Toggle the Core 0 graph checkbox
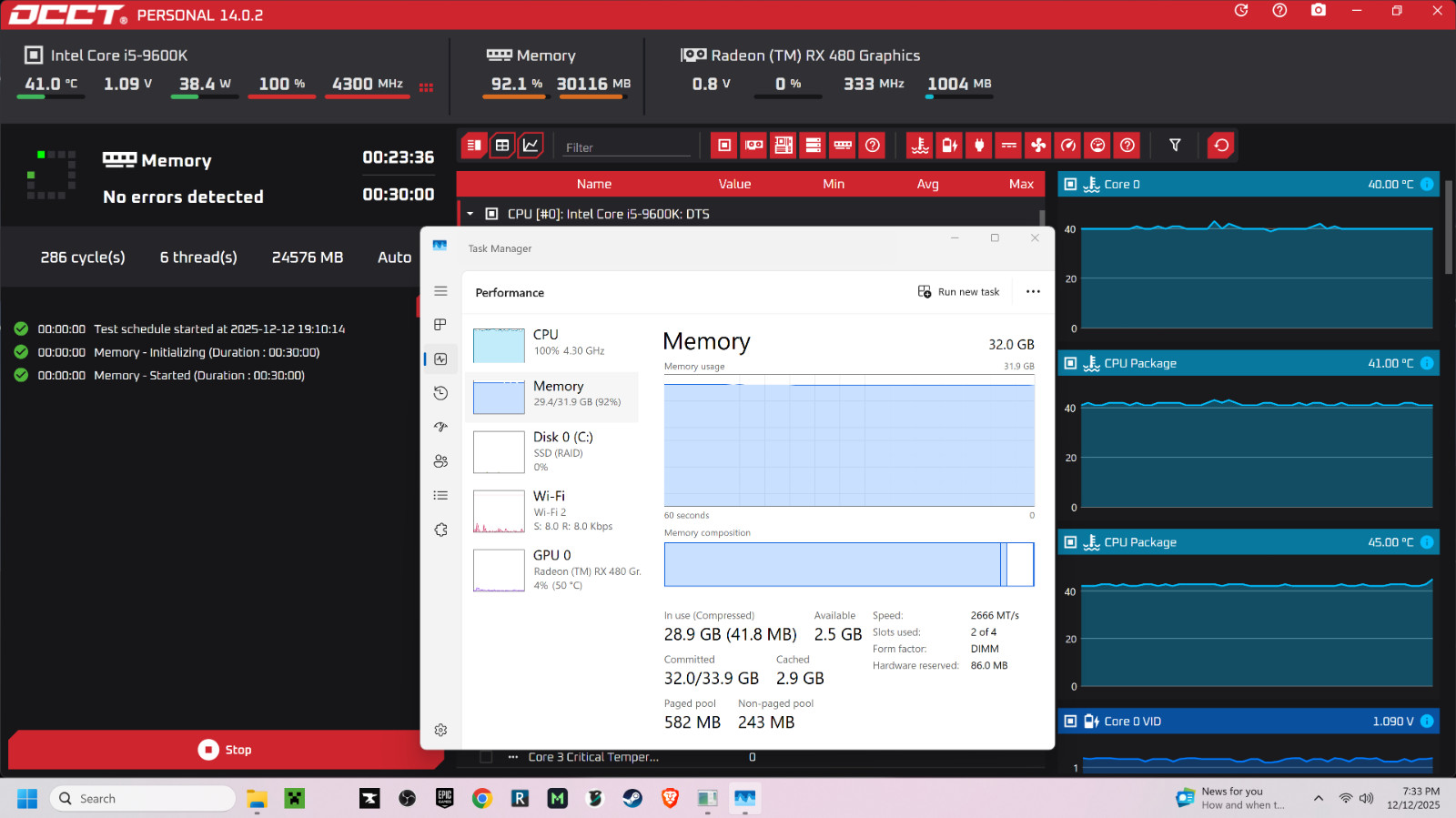 (x=1070, y=185)
